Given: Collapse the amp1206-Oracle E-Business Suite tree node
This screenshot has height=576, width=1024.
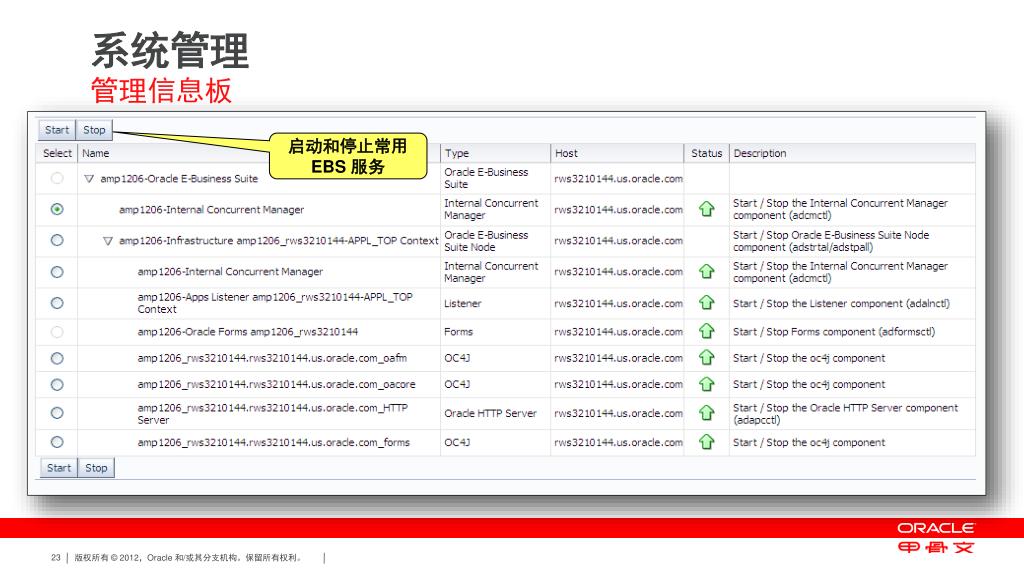Looking at the screenshot, I should pos(89,178).
